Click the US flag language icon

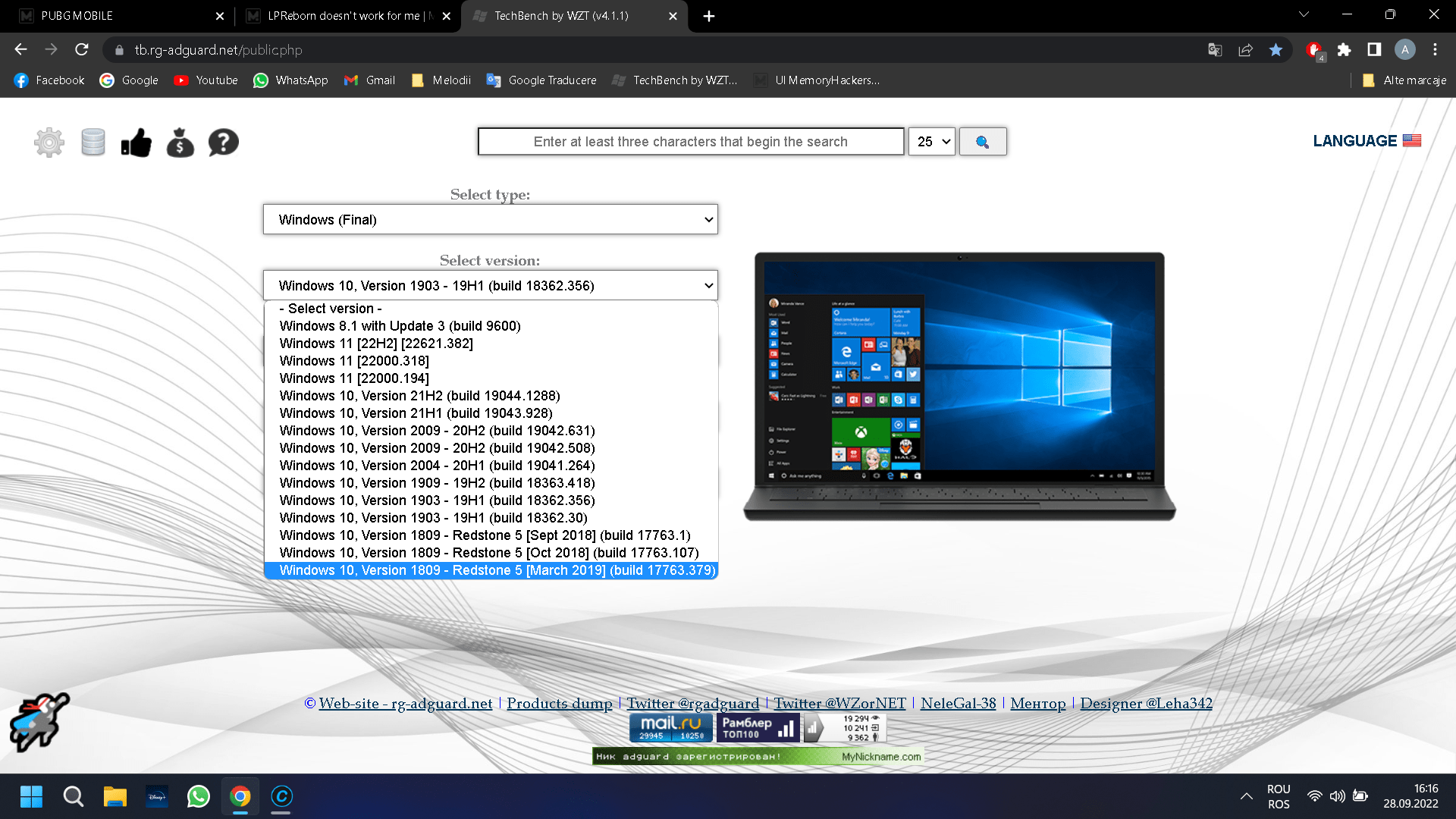coord(1412,141)
